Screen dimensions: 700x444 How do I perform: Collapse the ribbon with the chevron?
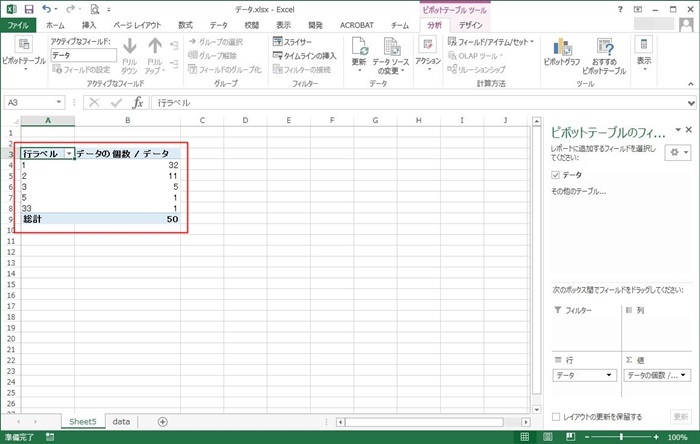(x=691, y=84)
